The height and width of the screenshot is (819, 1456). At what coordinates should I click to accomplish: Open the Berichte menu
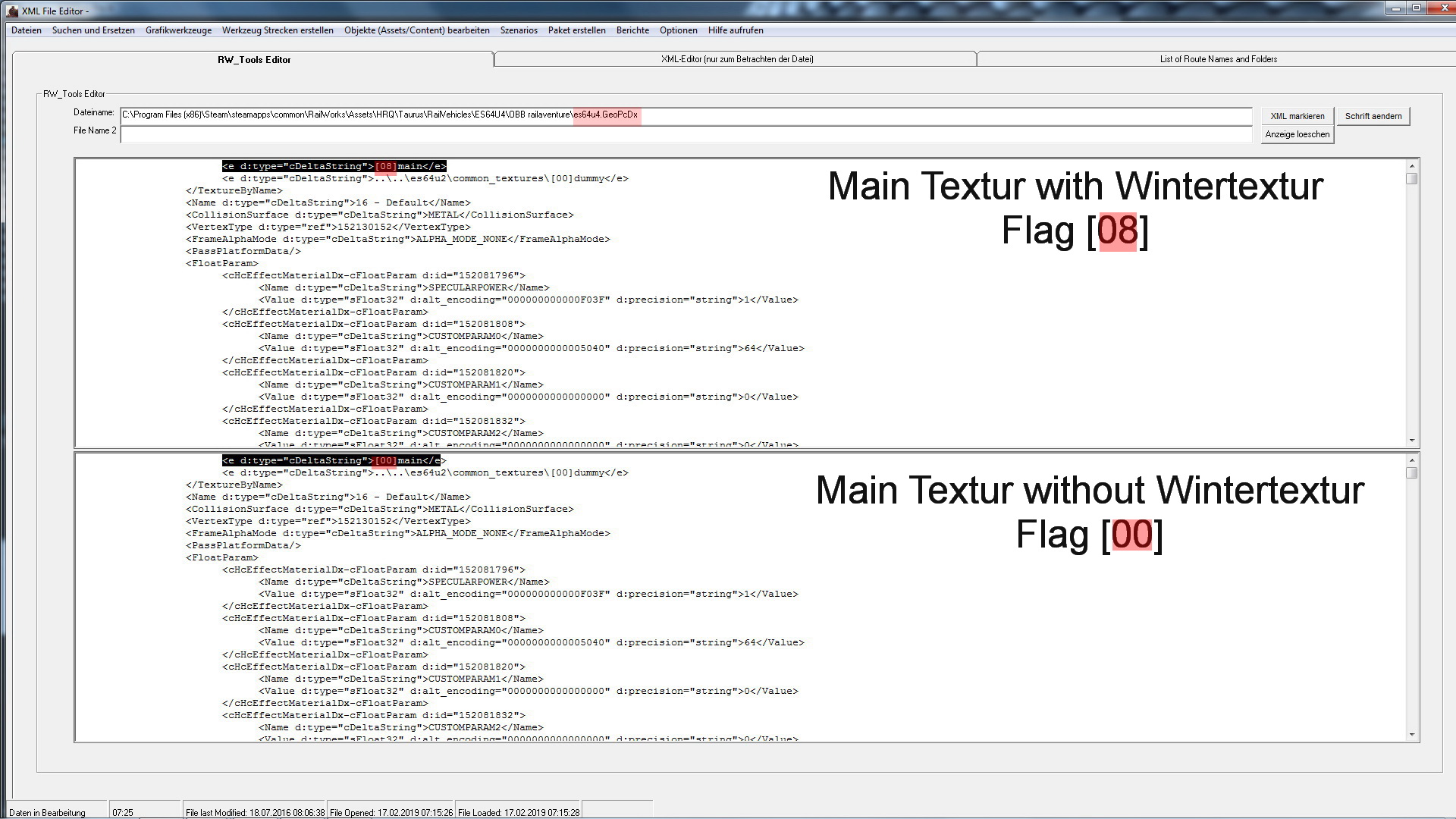click(x=632, y=30)
